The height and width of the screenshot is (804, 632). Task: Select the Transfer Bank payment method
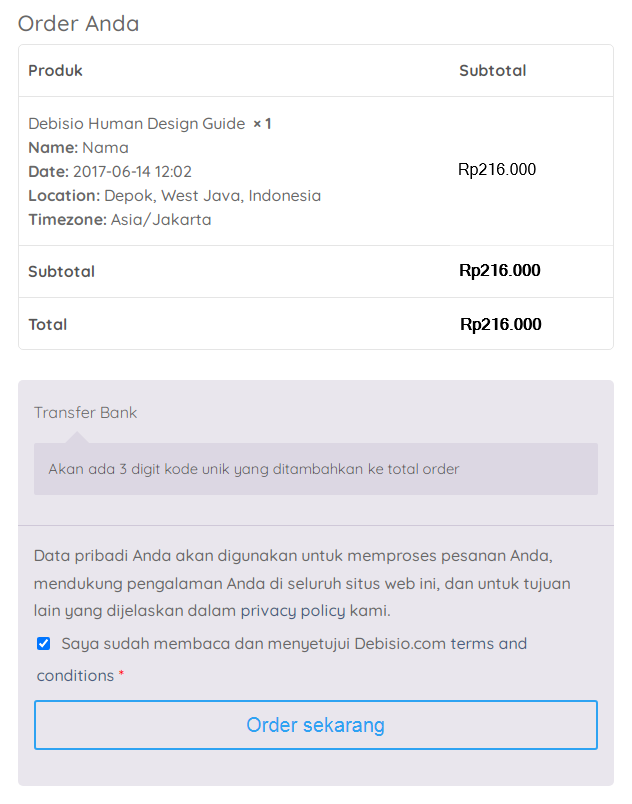[x=86, y=412]
